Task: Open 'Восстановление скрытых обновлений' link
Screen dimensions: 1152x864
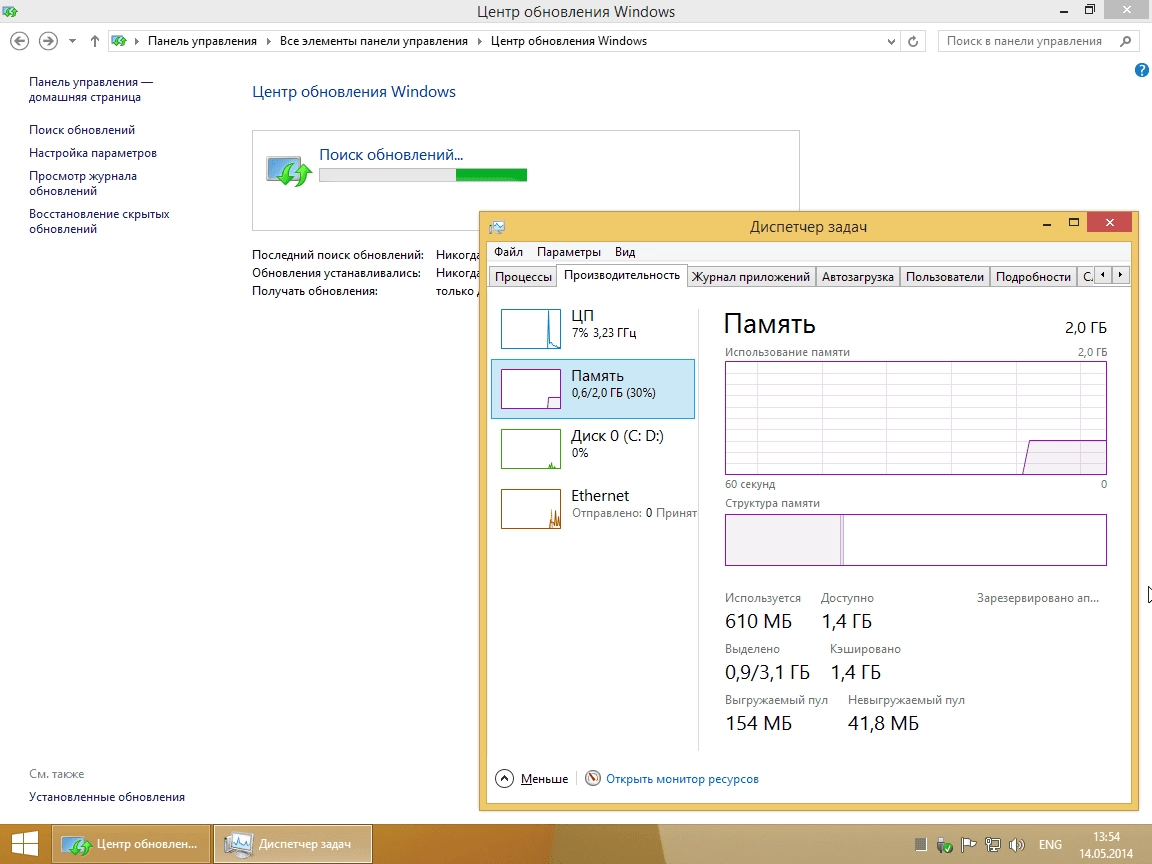Action: click(x=99, y=221)
